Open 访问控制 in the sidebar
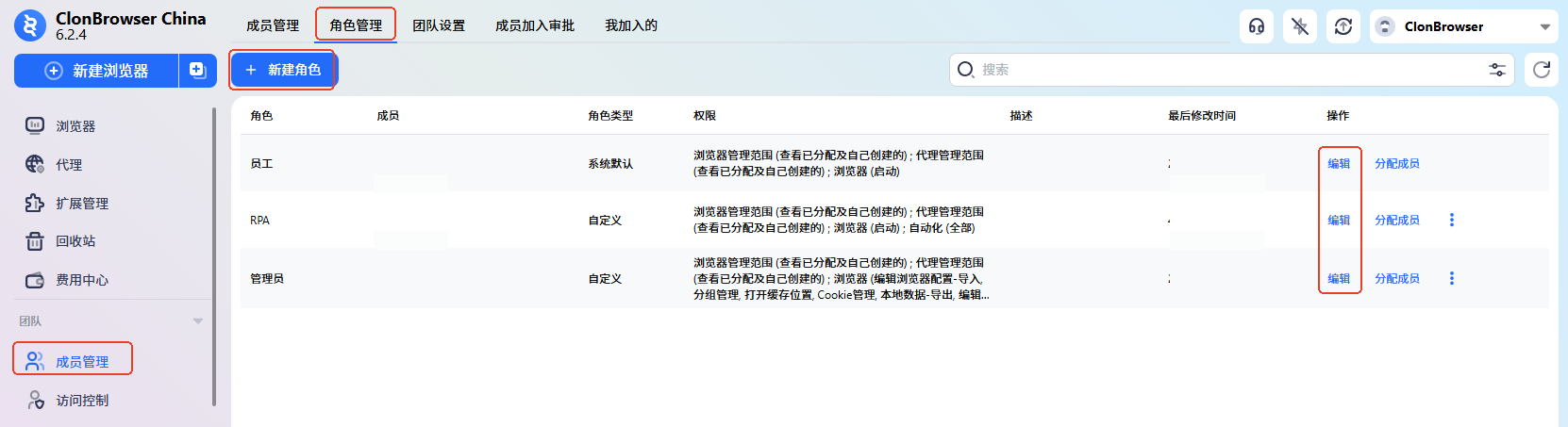This screenshot has height=427, width=1568. [82, 401]
